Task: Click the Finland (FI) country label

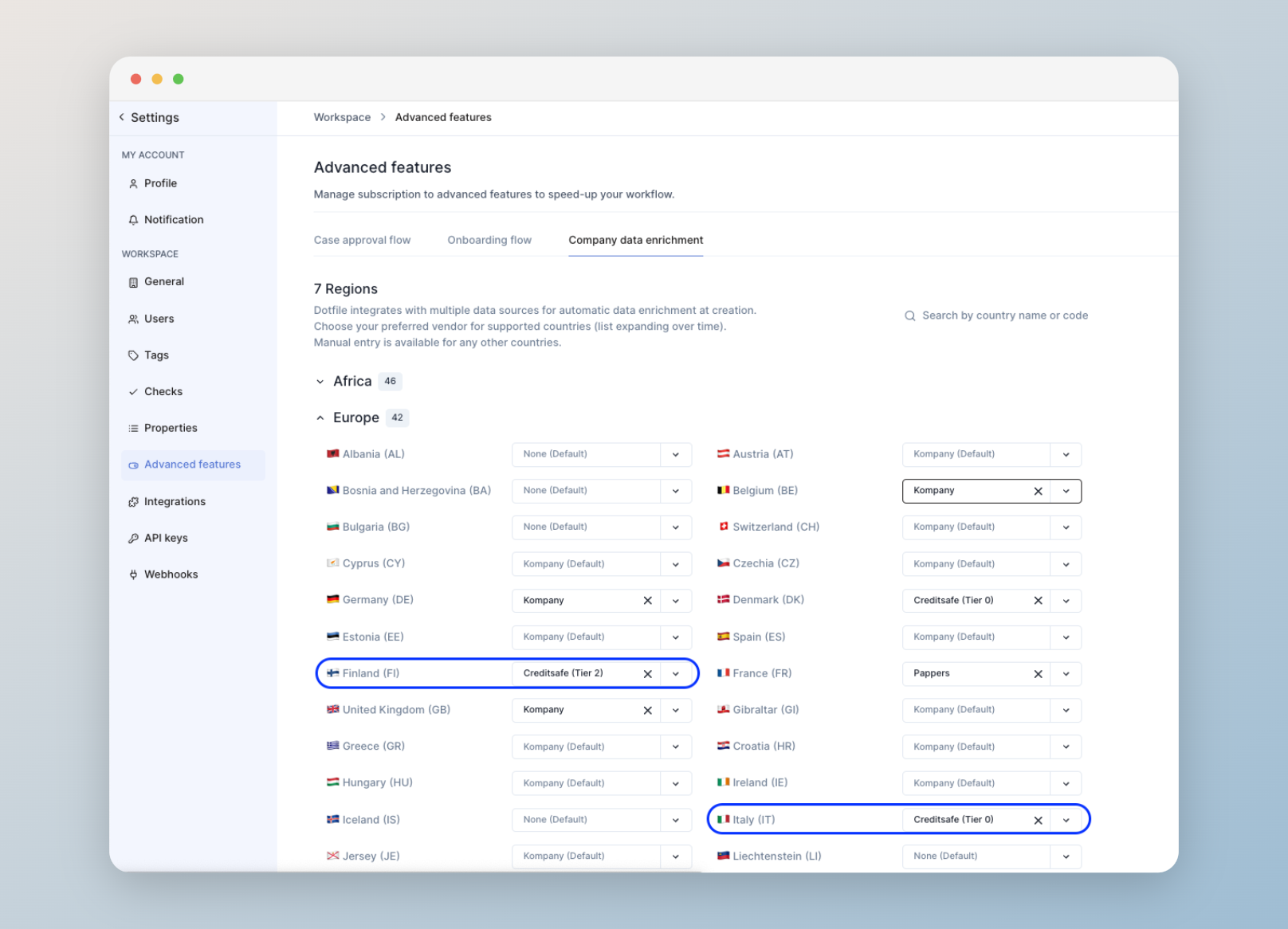Action: [371, 674]
